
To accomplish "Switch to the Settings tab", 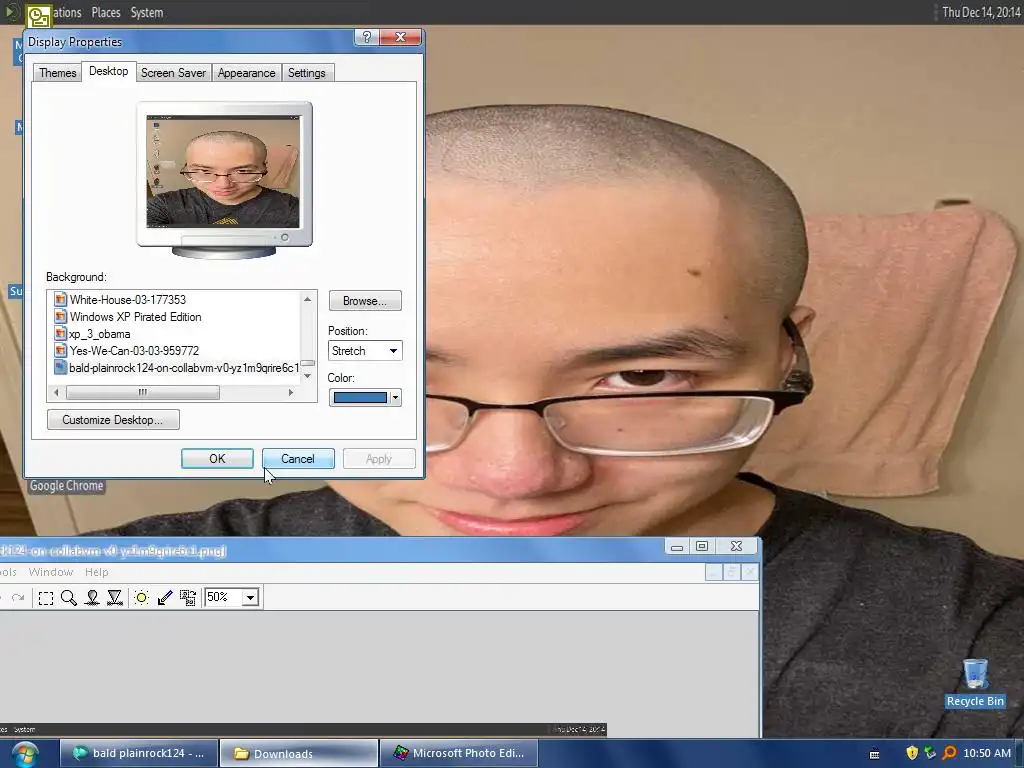I will point(306,73).
